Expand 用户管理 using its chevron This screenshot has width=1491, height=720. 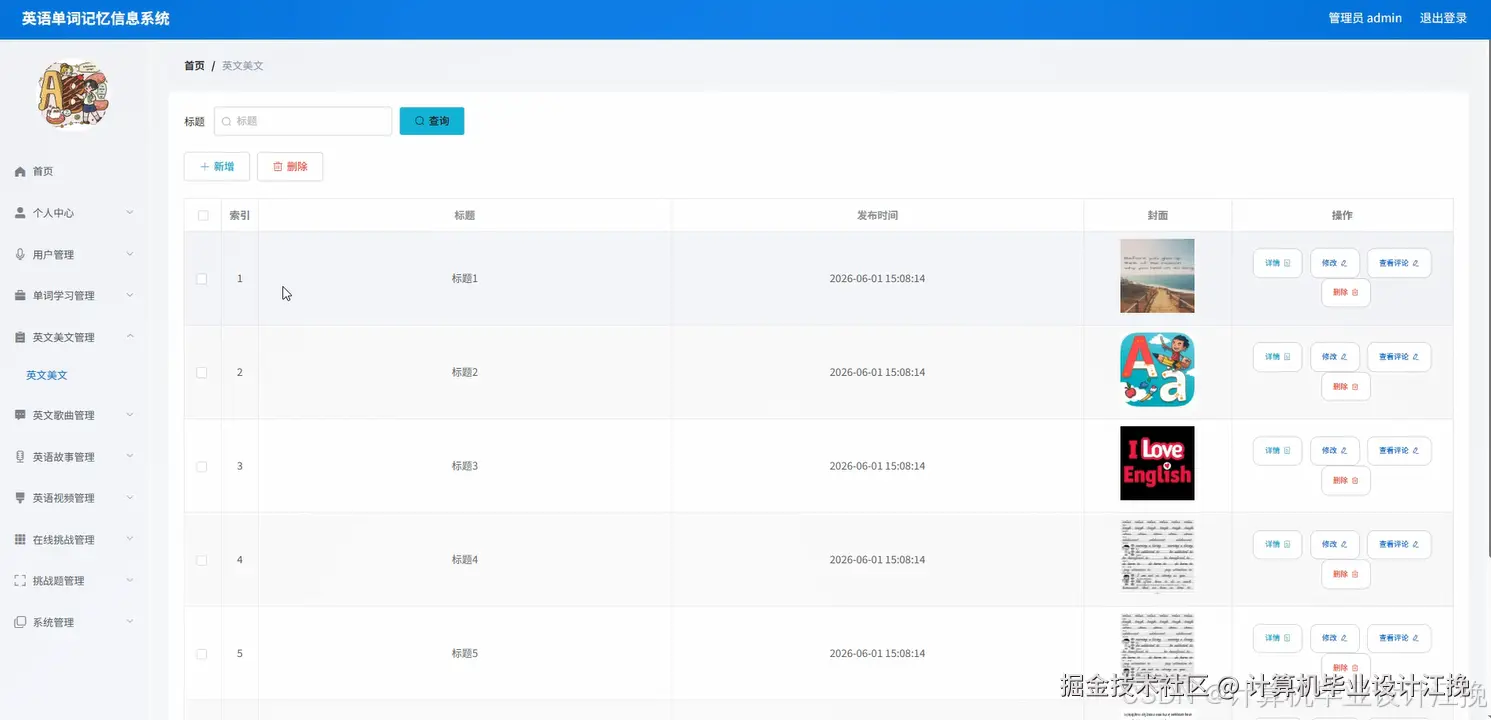[130, 254]
